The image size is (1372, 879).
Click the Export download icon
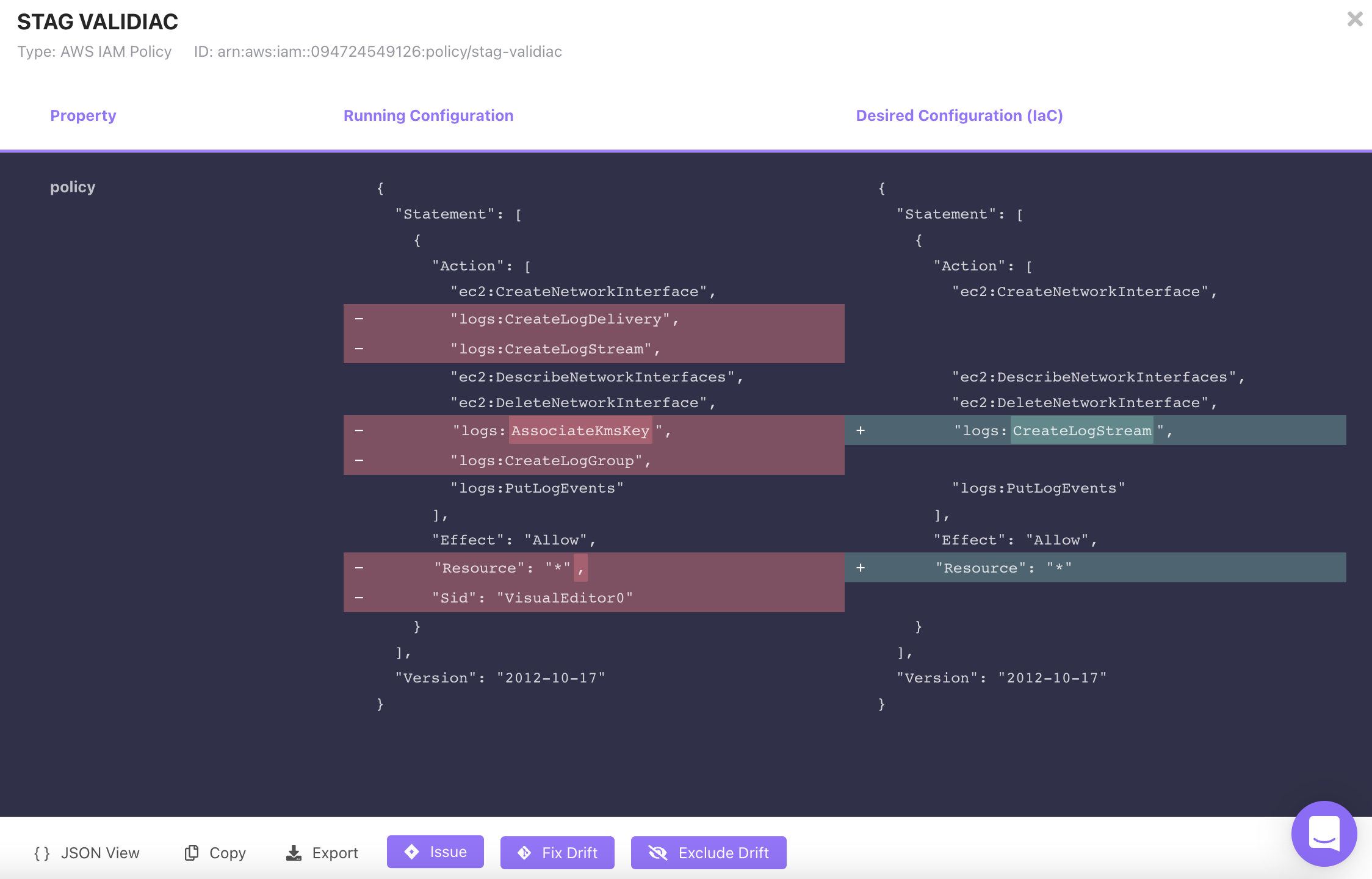pos(294,852)
